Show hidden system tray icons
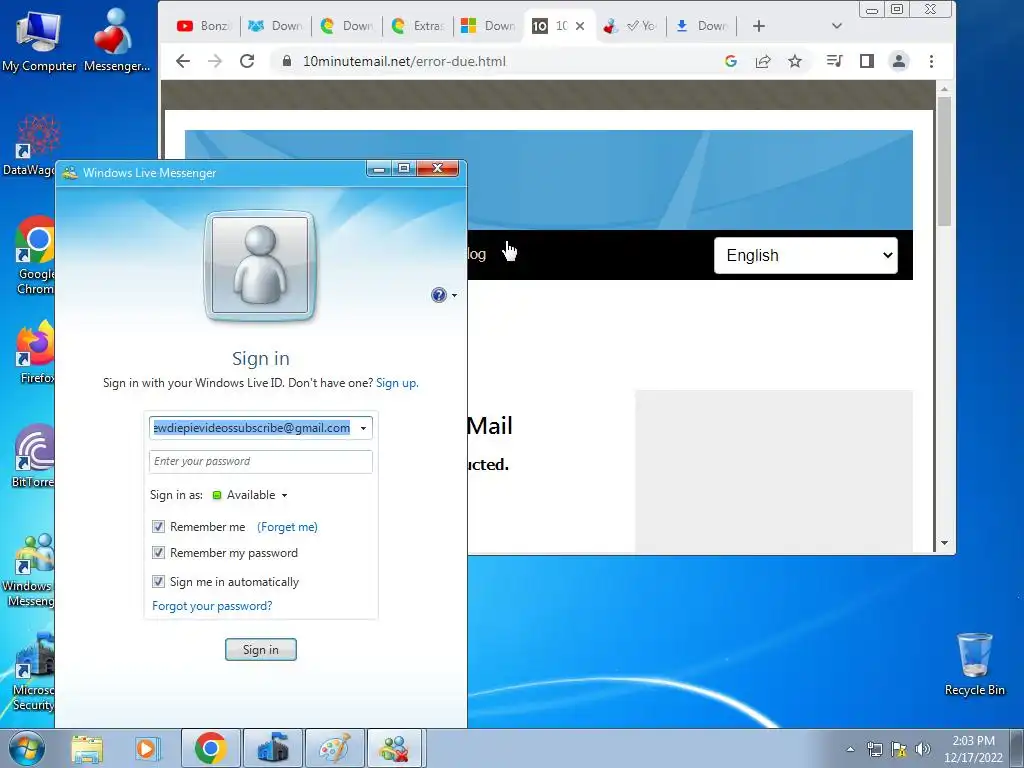 (x=850, y=749)
